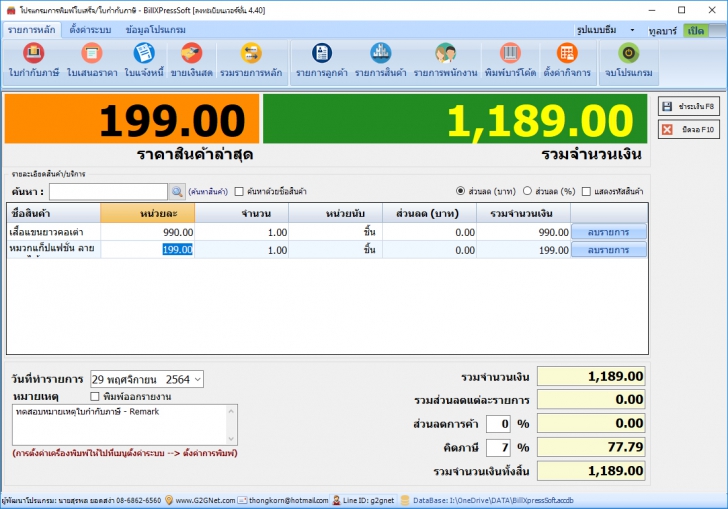Click the magnifier search product icon
Image resolution: width=728 pixels, height=509 pixels.
click(x=177, y=191)
